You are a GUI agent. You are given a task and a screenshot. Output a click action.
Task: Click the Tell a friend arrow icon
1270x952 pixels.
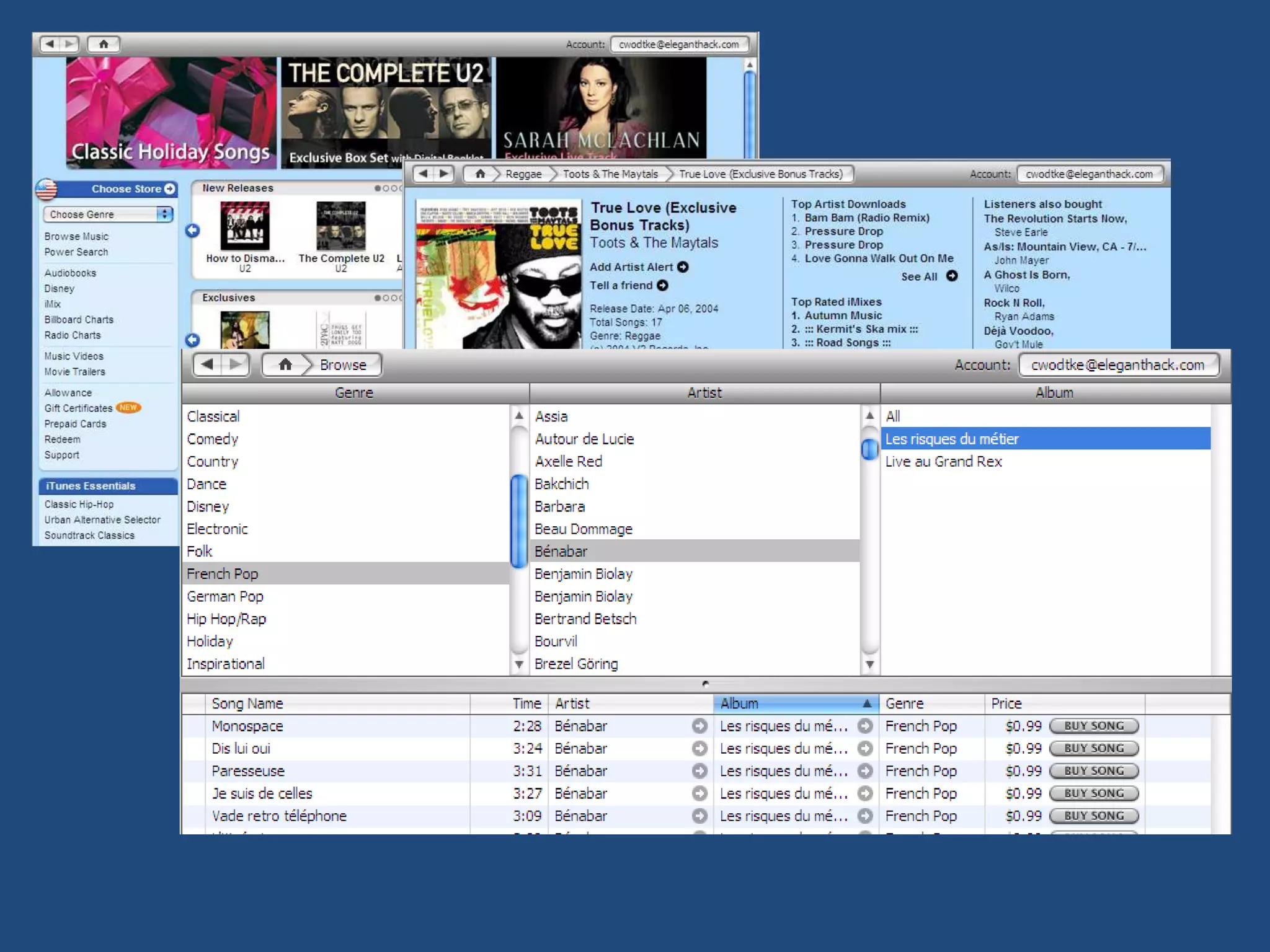(663, 286)
